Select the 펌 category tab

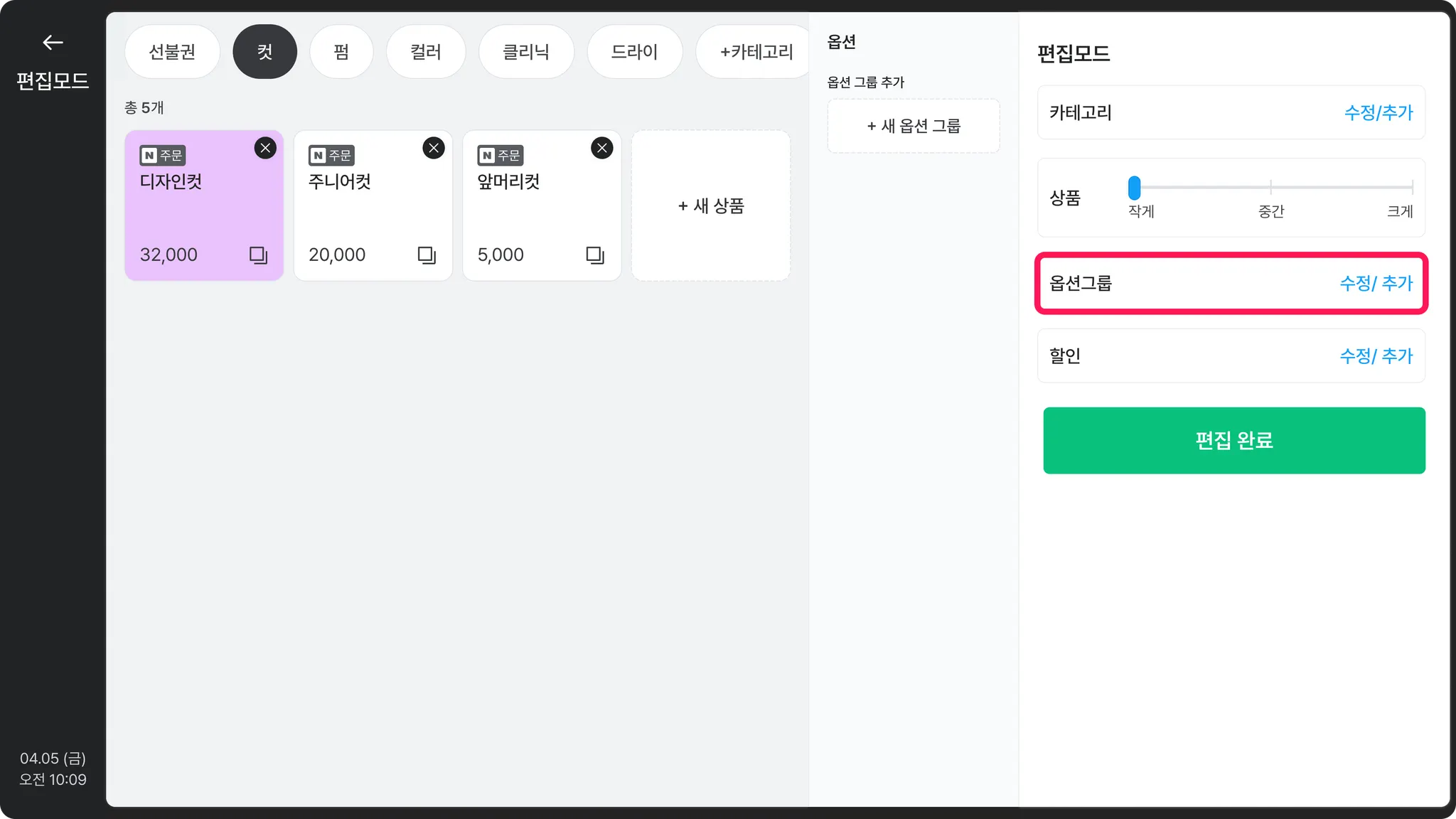coord(341,52)
